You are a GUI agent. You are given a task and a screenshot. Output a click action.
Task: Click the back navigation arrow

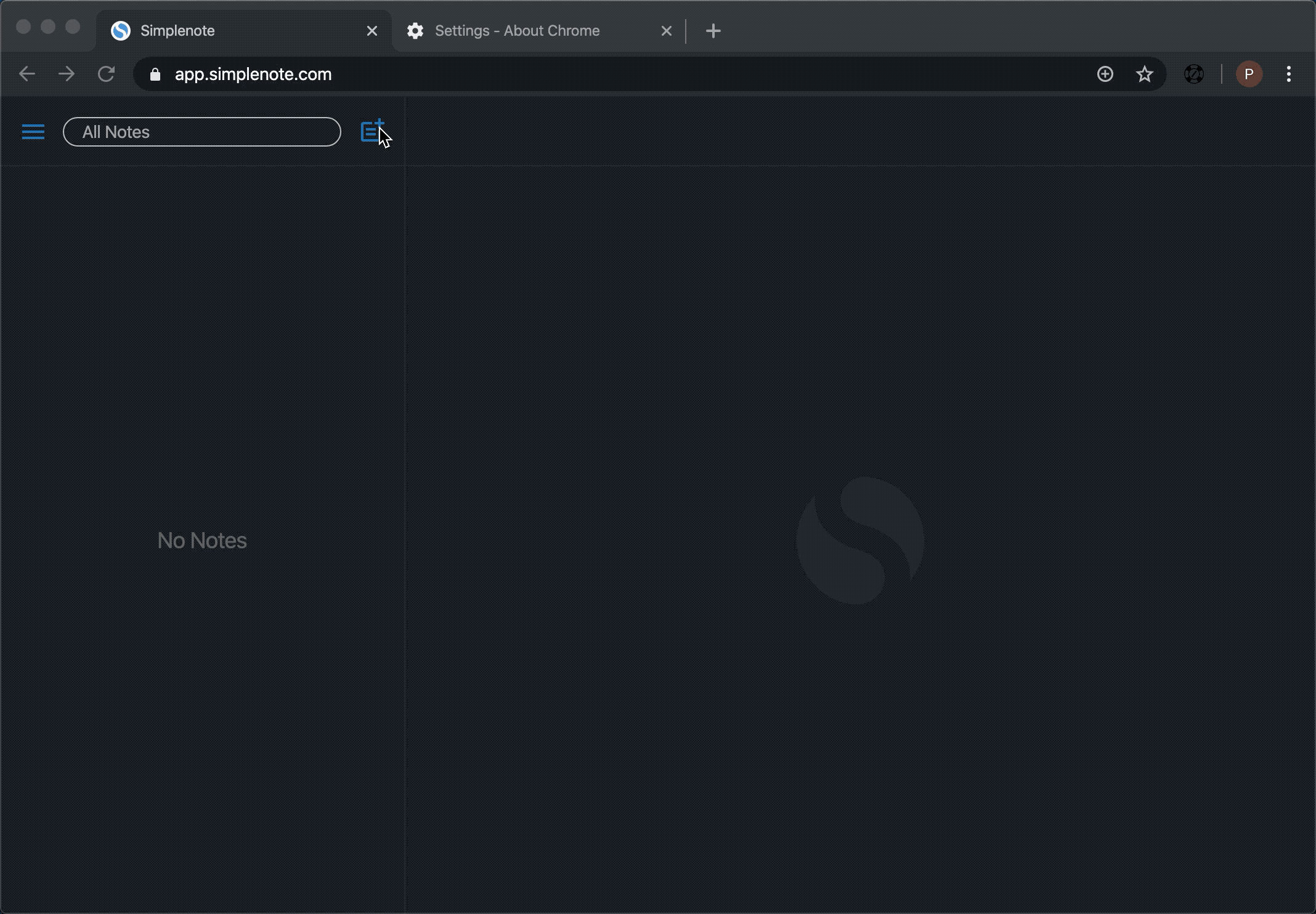tap(26, 74)
